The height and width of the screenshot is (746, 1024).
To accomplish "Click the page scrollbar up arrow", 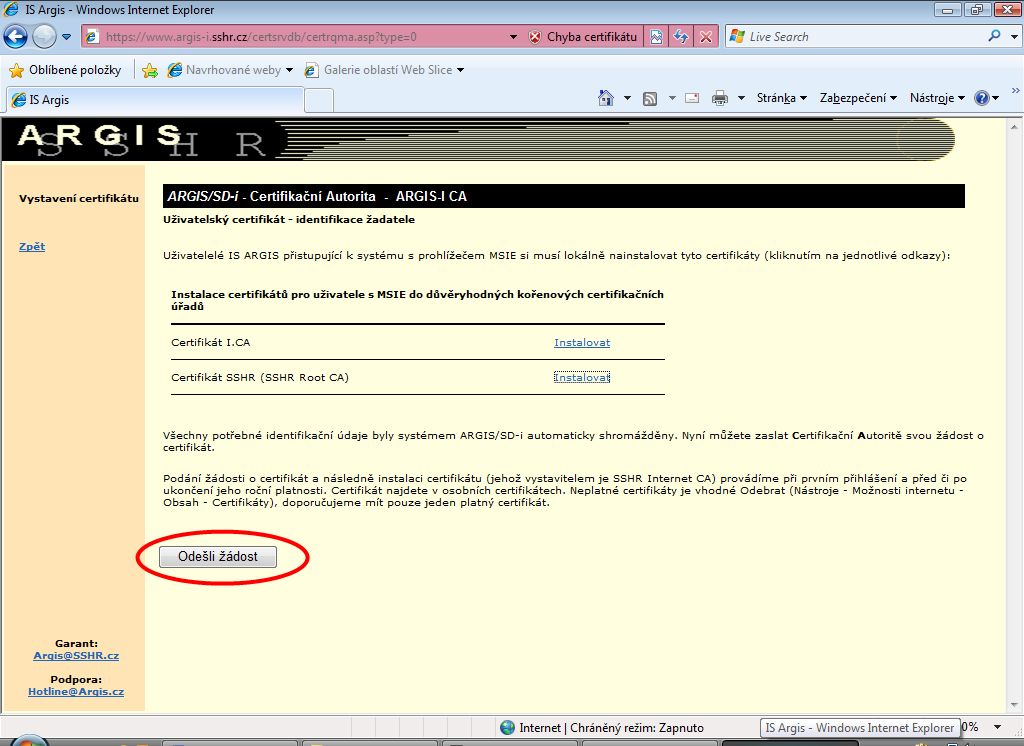I will 1014,127.
